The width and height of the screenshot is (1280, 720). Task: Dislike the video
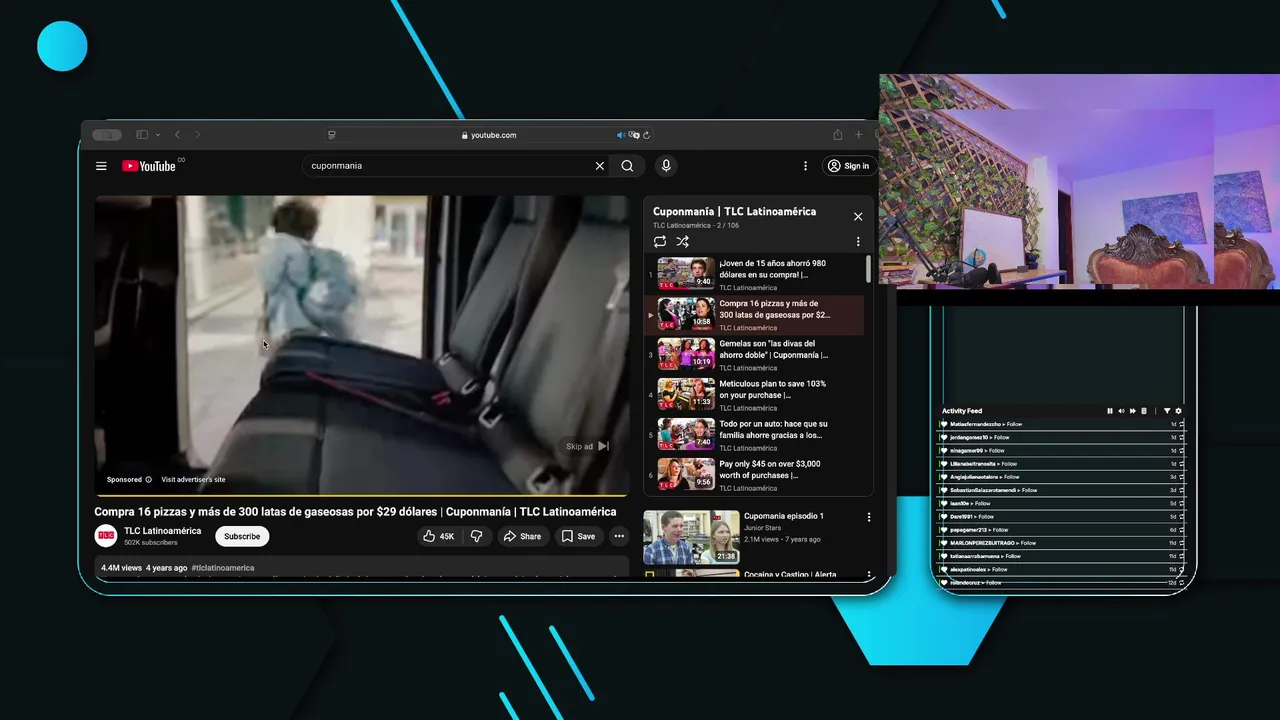click(477, 536)
